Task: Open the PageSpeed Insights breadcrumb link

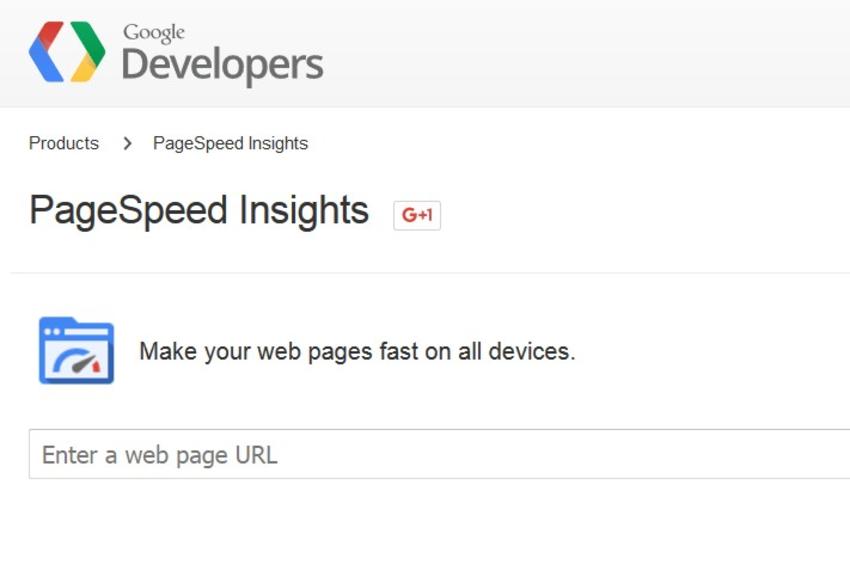Action: (x=230, y=143)
